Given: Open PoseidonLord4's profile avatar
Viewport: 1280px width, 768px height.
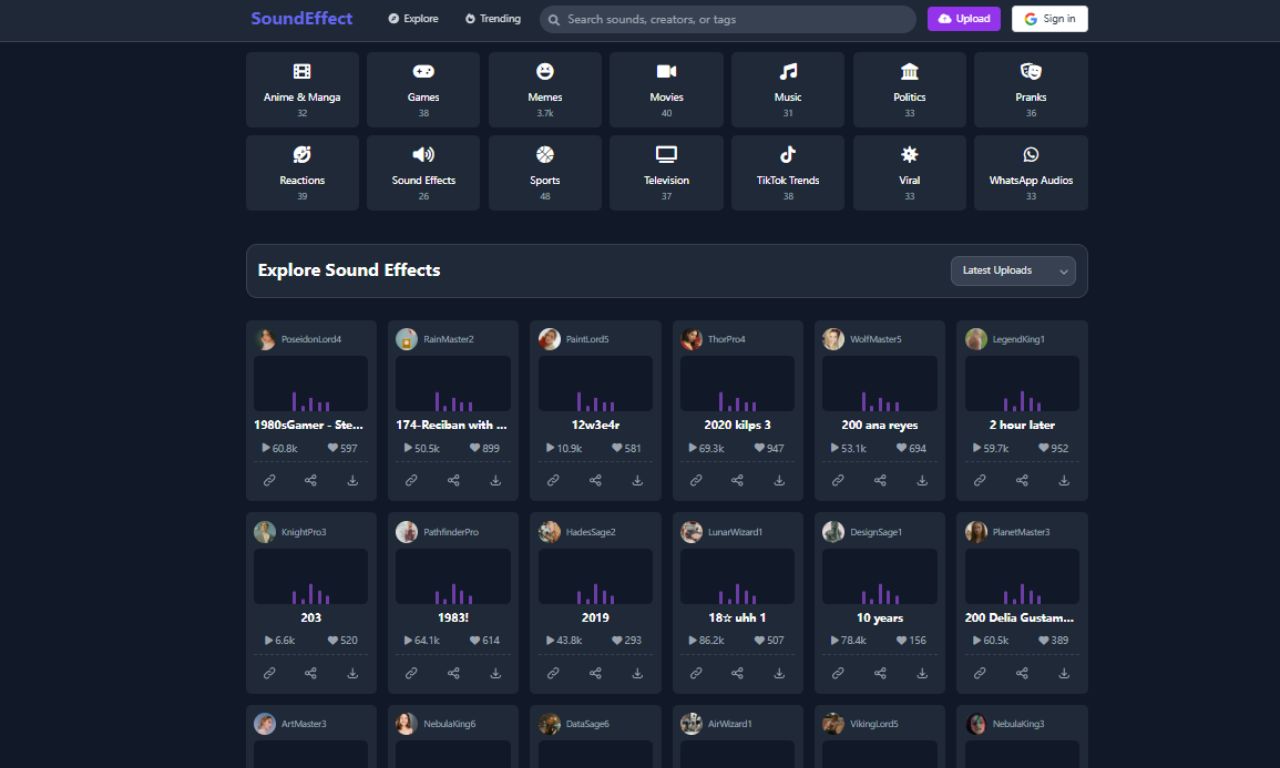Looking at the screenshot, I should click(x=265, y=339).
